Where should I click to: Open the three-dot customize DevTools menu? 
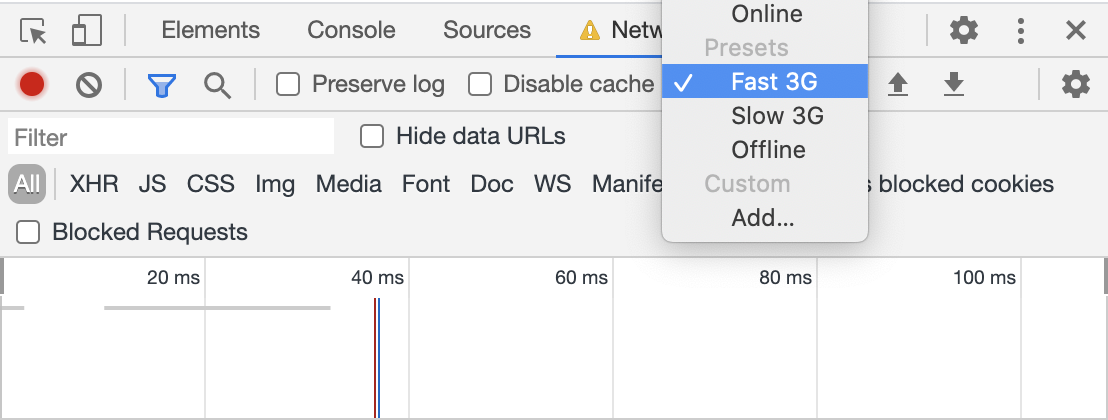1020,31
